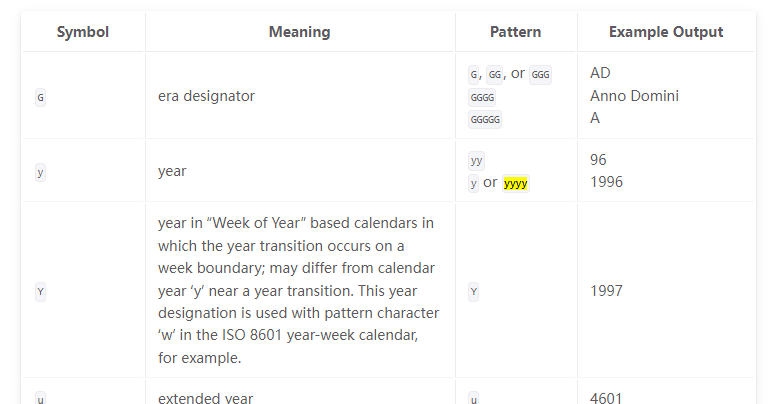Viewport: 771px width, 404px height.
Task: Click the 'extended year' meaning text
Action: click(206, 398)
